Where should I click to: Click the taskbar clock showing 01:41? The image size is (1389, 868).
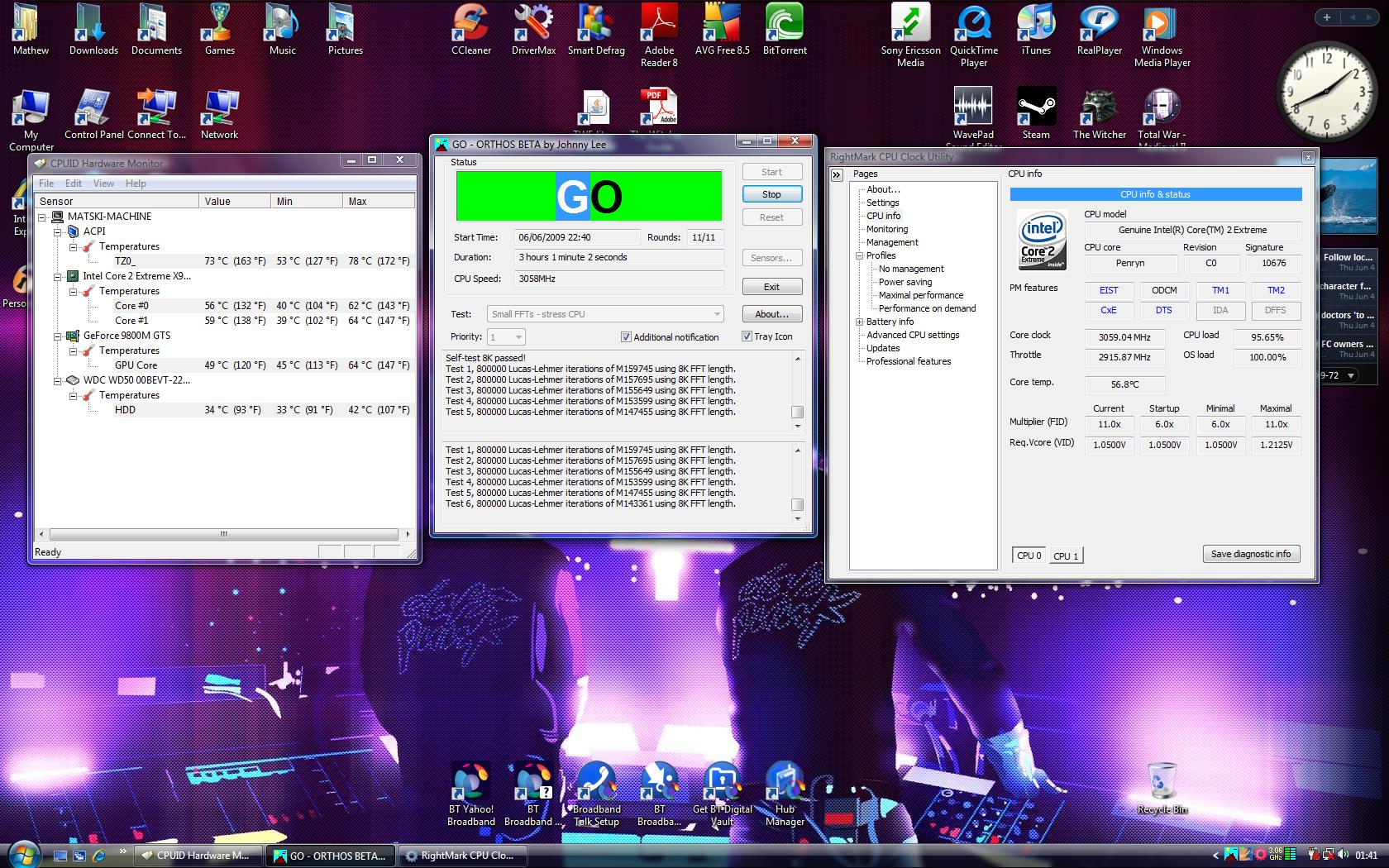coord(1367,856)
